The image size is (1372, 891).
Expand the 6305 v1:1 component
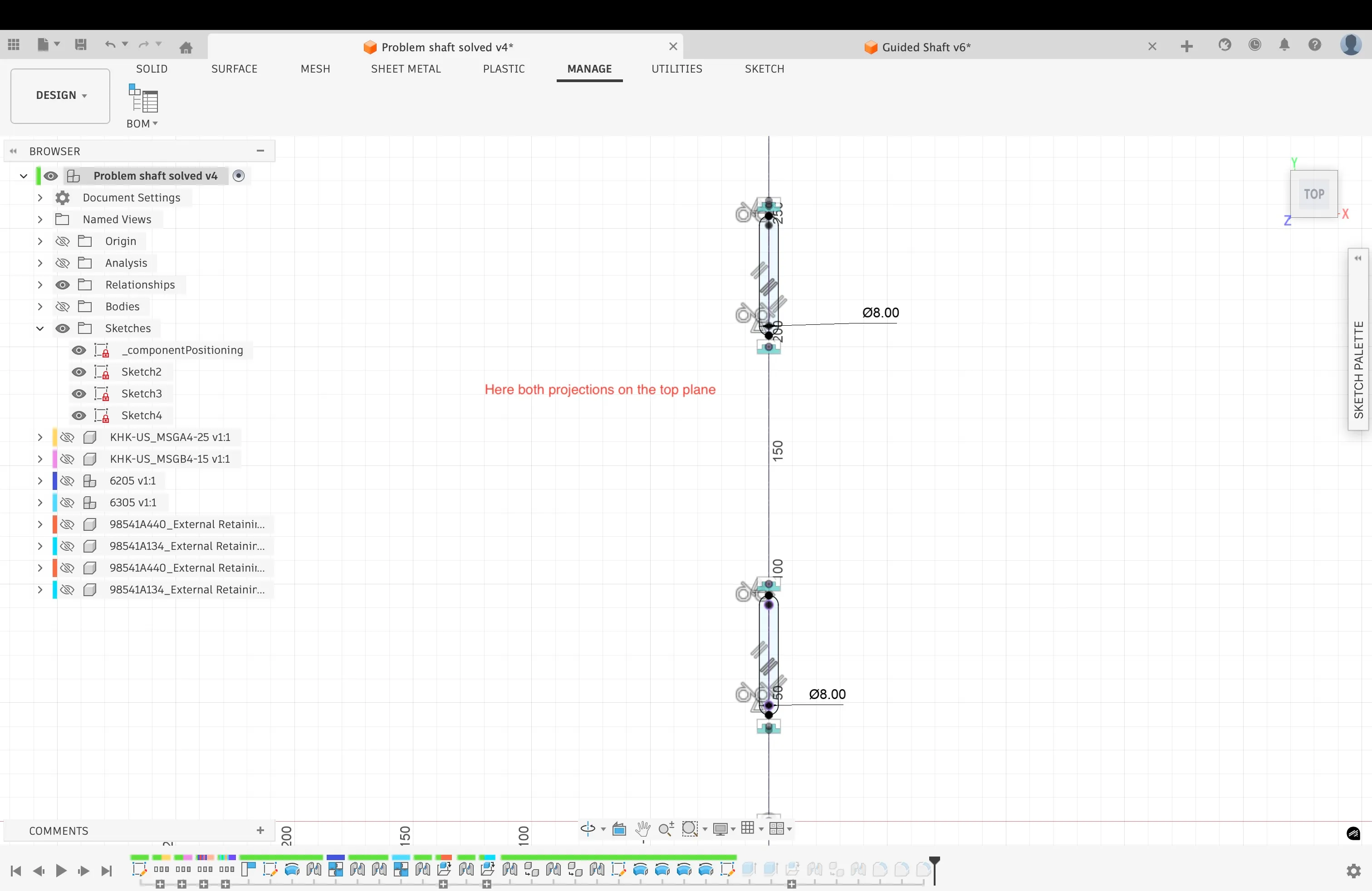pos(40,503)
